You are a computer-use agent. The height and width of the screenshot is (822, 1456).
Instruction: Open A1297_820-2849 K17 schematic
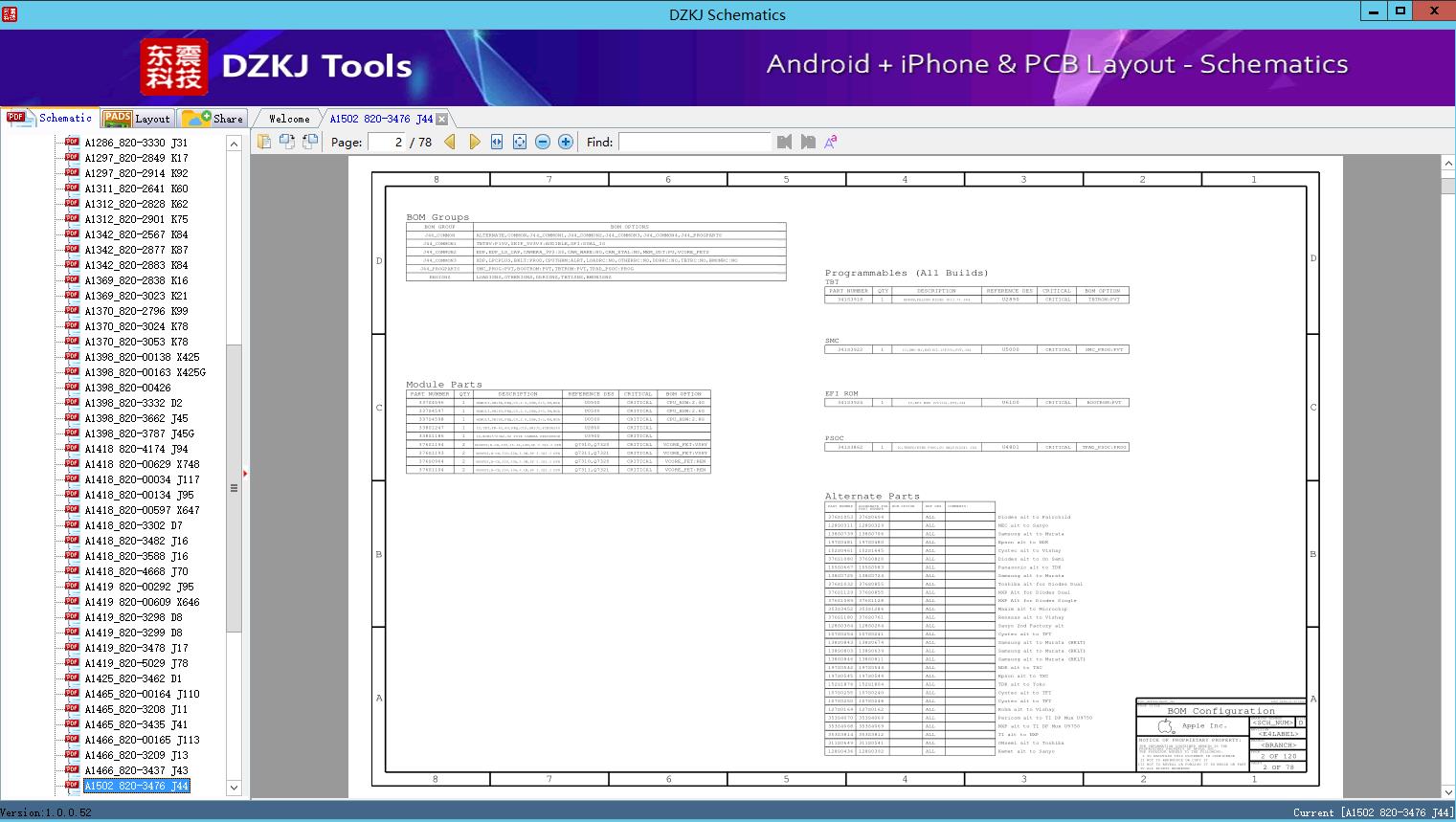[x=136, y=158]
